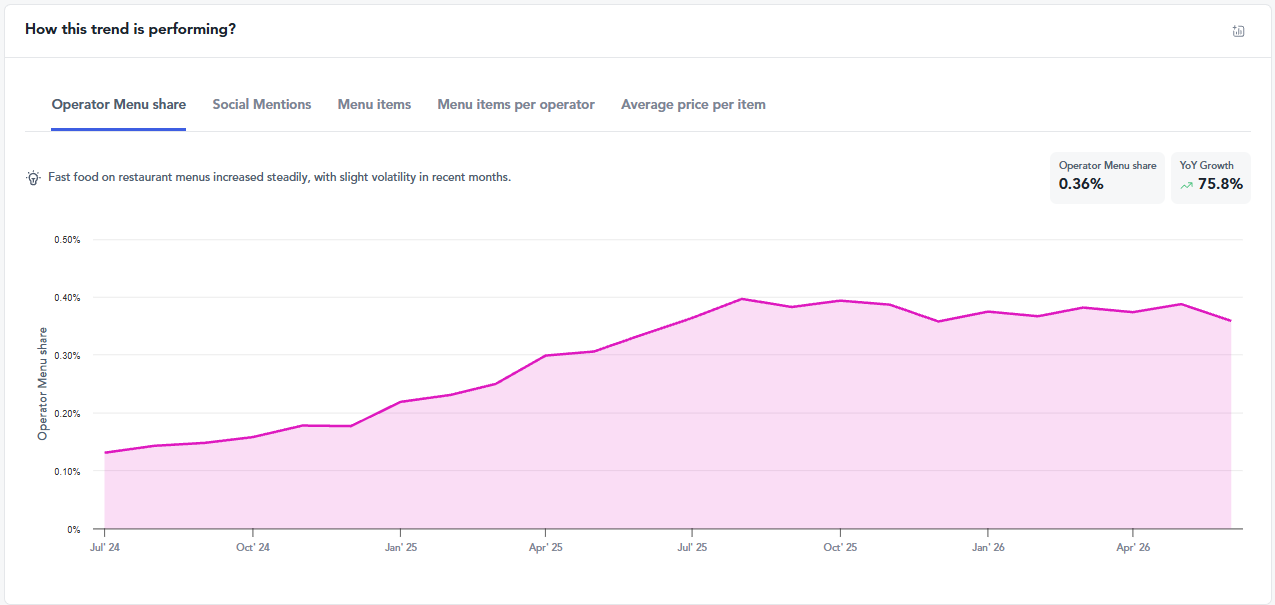Click the 0.30% y-axis label

pos(67,356)
